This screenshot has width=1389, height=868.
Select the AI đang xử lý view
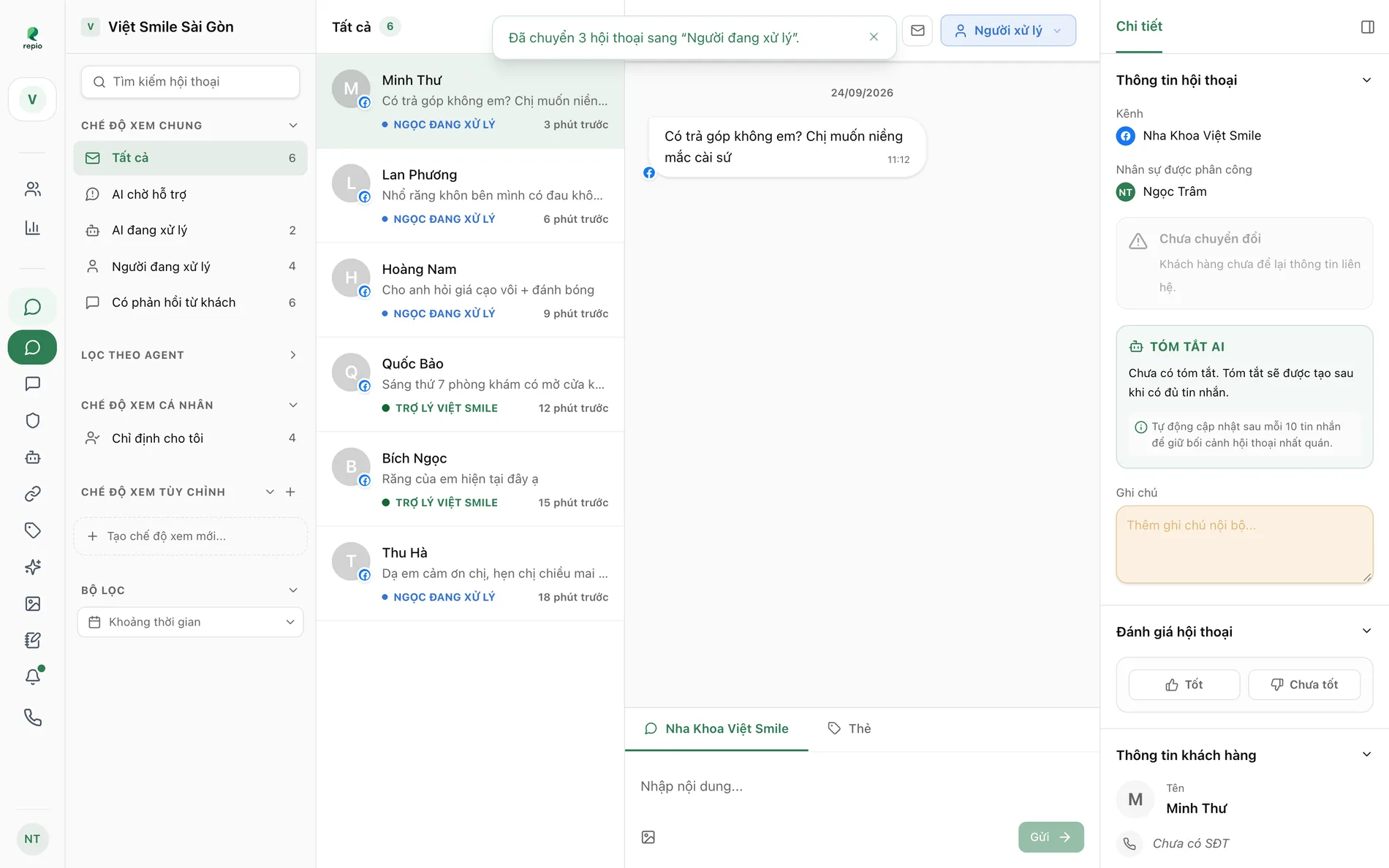(190, 230)
